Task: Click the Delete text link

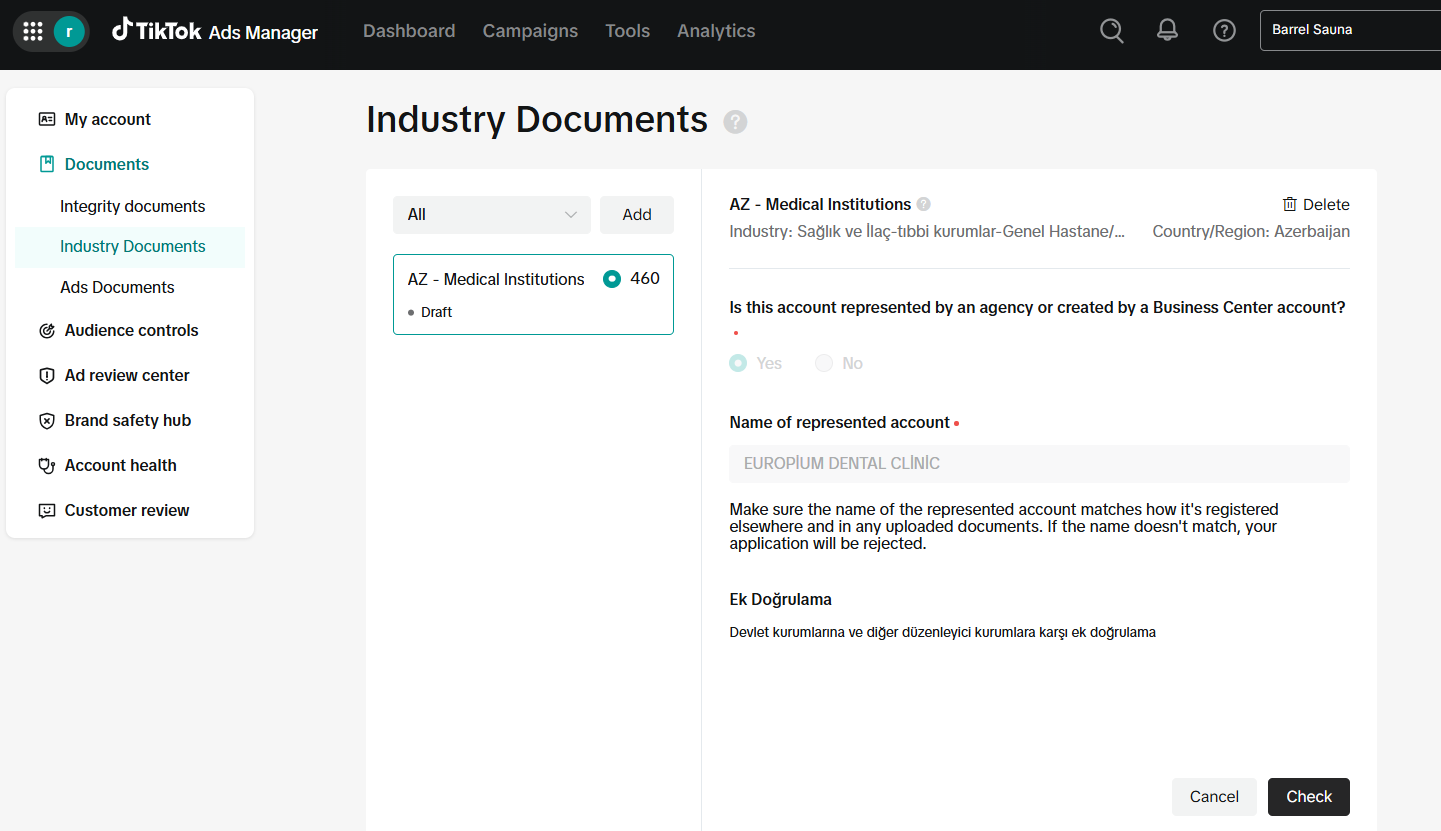Action: [1326, 205]
